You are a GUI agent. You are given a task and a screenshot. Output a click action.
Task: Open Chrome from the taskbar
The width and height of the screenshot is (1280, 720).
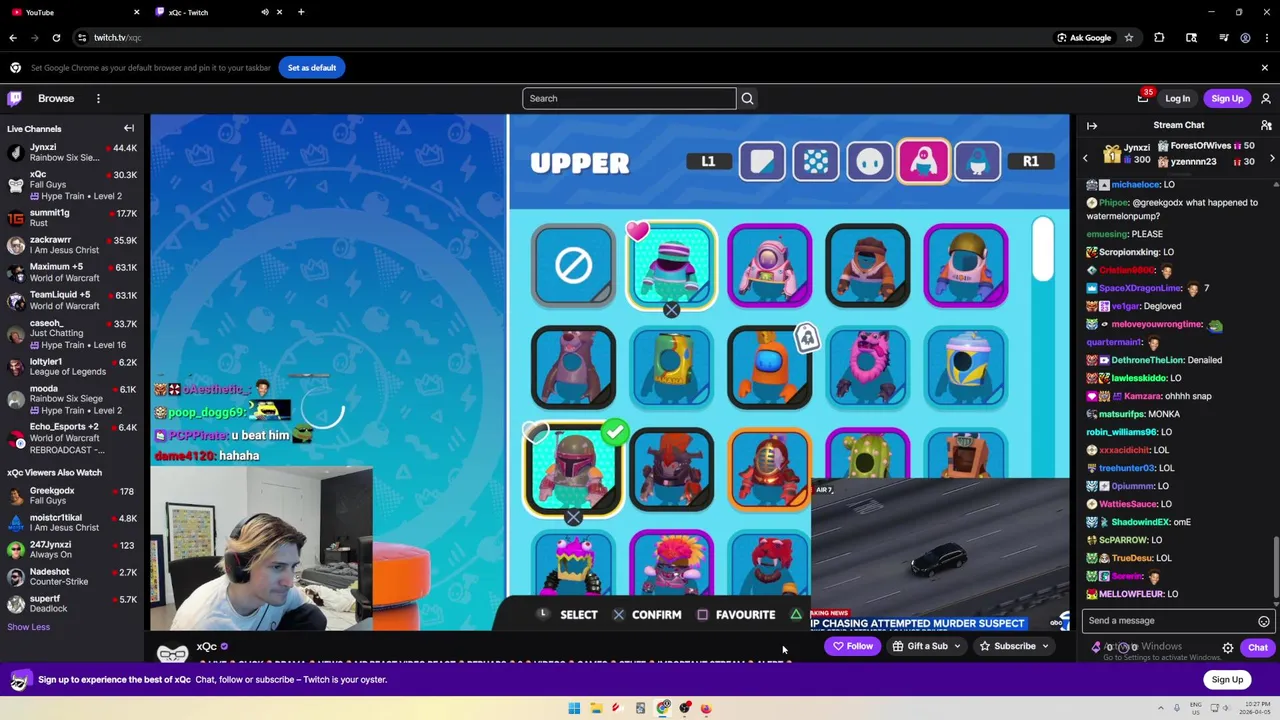[x=662, y=708]
